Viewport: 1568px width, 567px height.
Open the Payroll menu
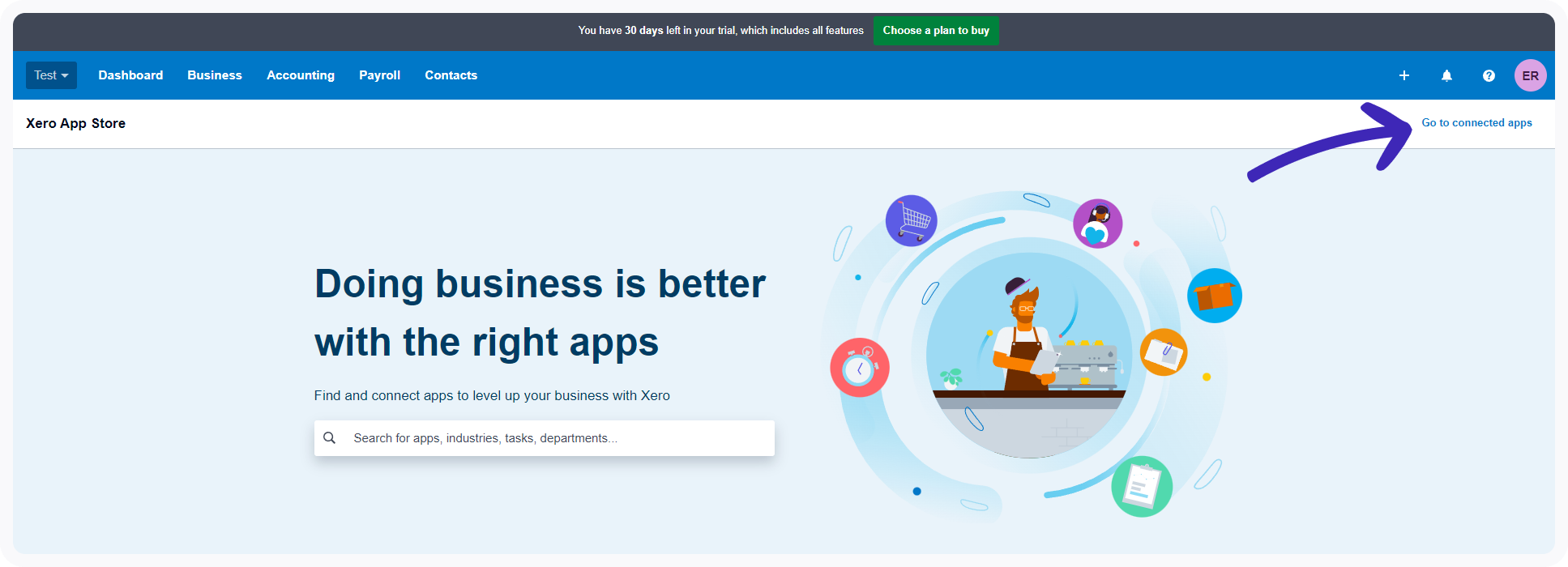pyautogui.click(x=379, y=75)
